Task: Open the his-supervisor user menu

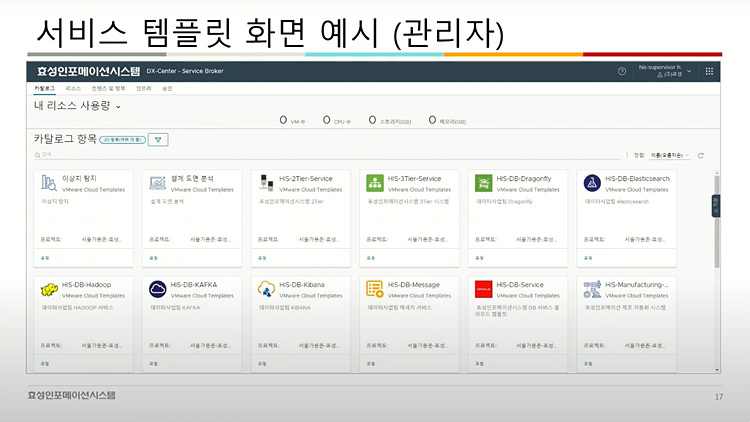Action: coord(665,71)
